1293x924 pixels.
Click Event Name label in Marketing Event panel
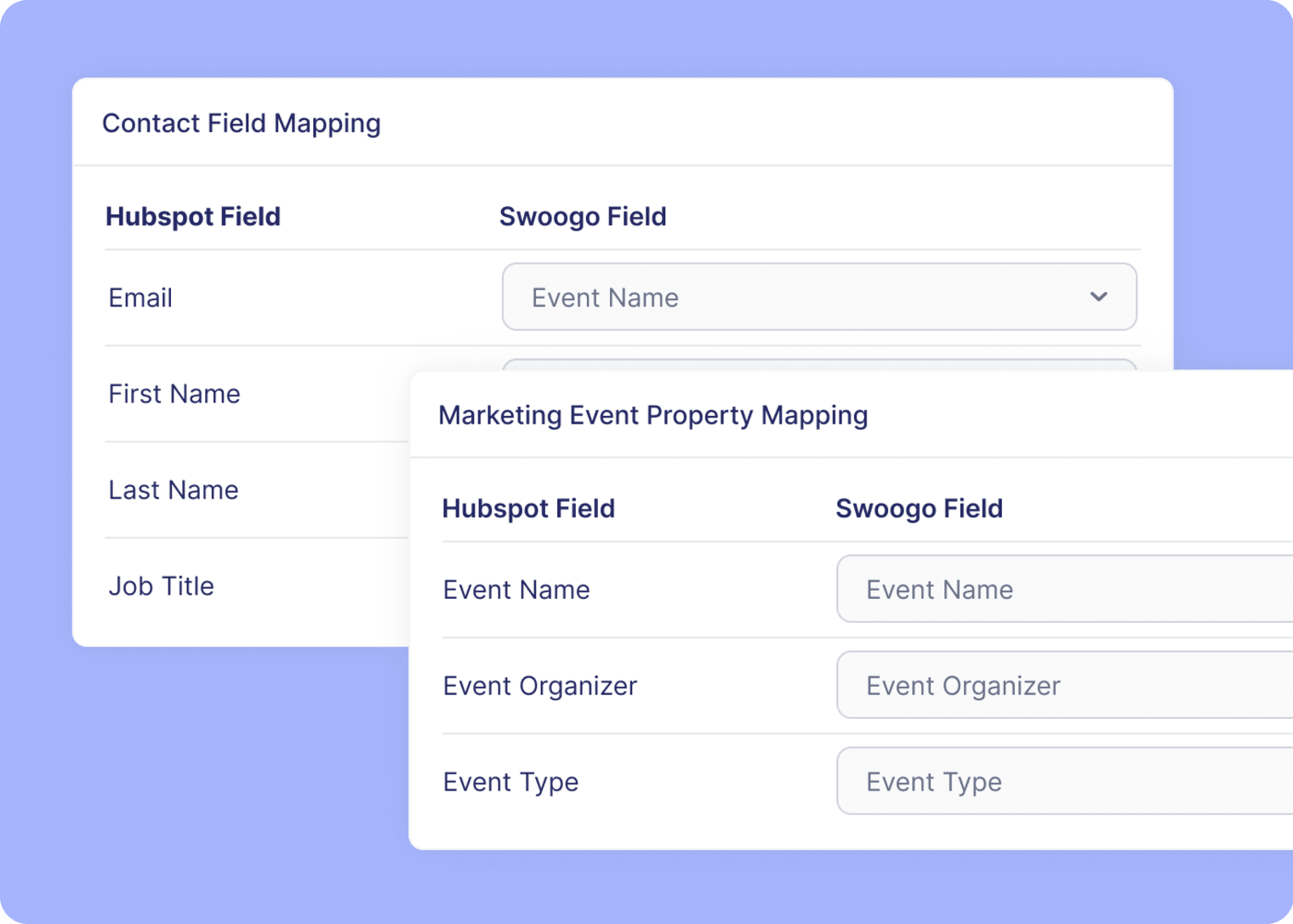click(x=516, y=590)
